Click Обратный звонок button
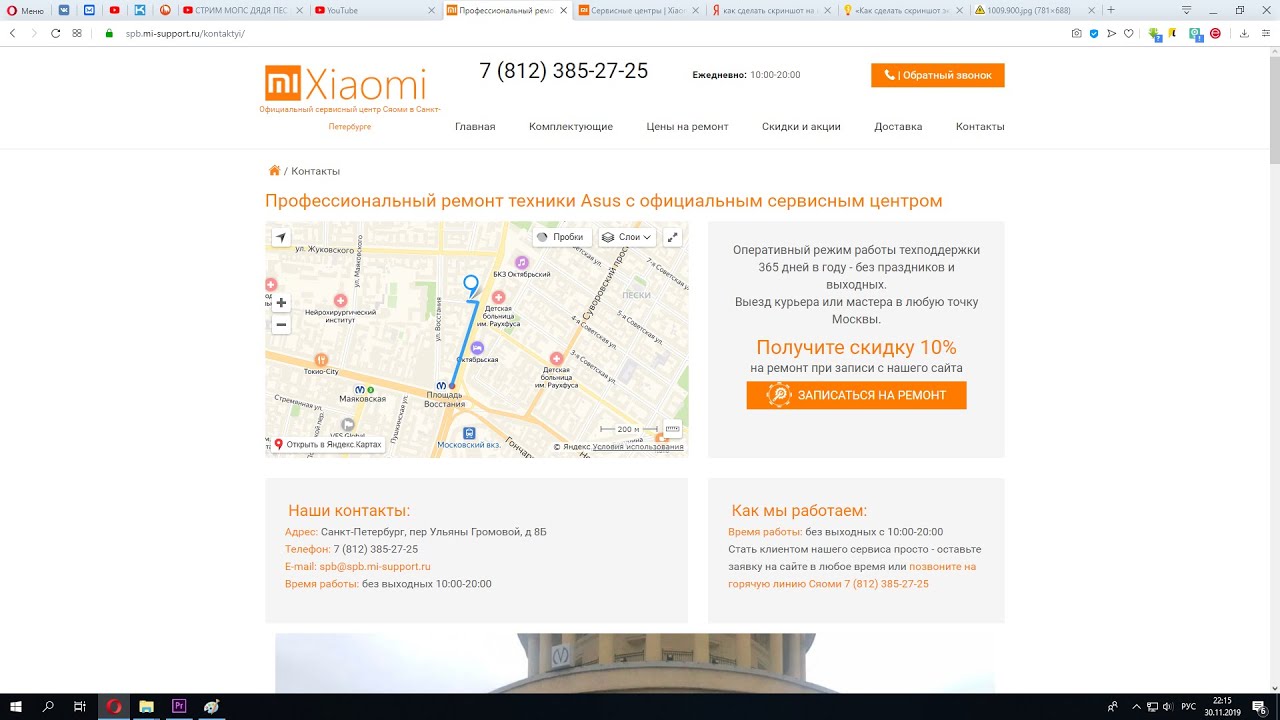The image size is (1280, 720). [938, 75]
